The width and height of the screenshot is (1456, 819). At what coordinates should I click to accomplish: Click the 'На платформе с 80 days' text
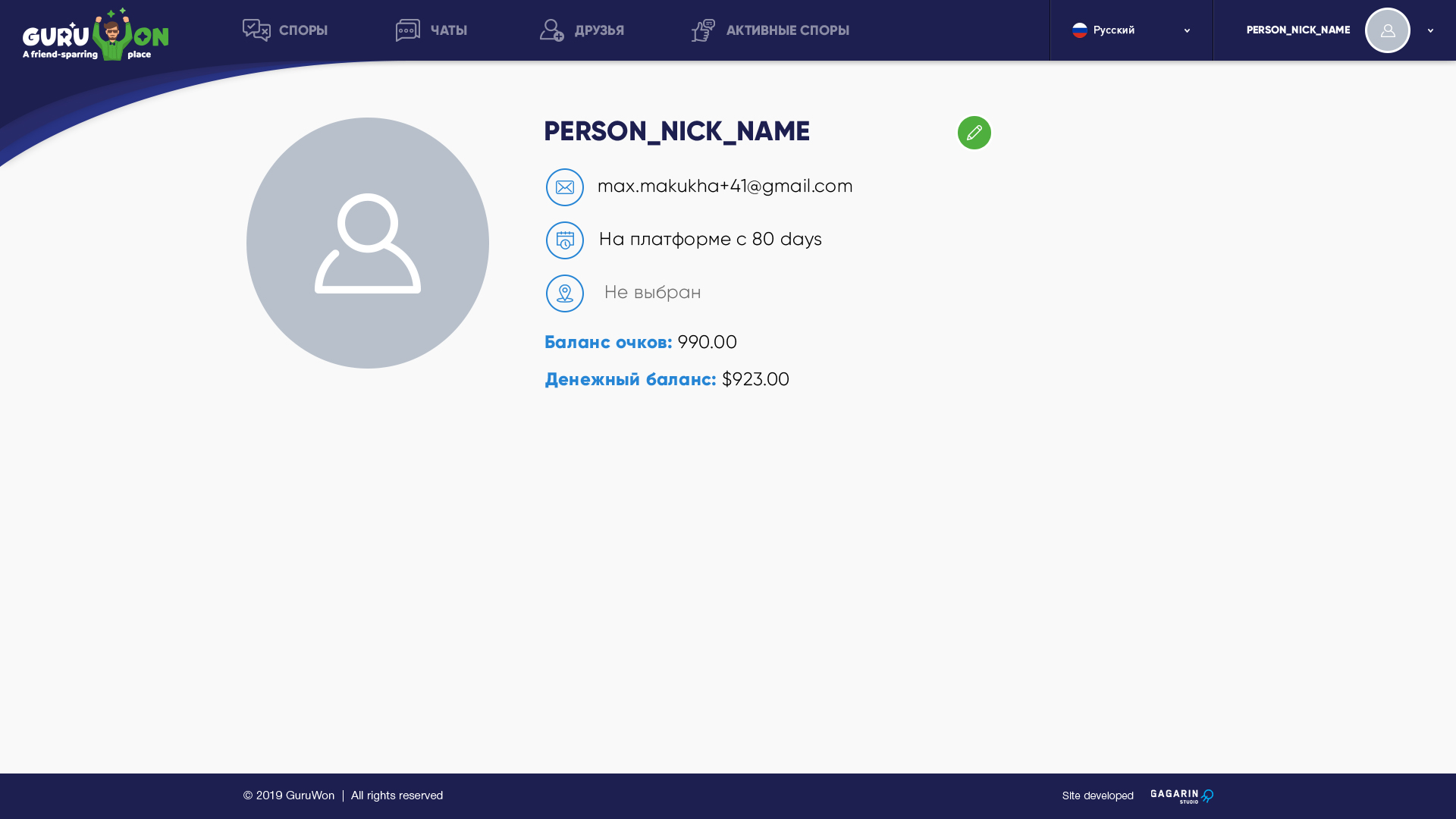click(711, 239)
